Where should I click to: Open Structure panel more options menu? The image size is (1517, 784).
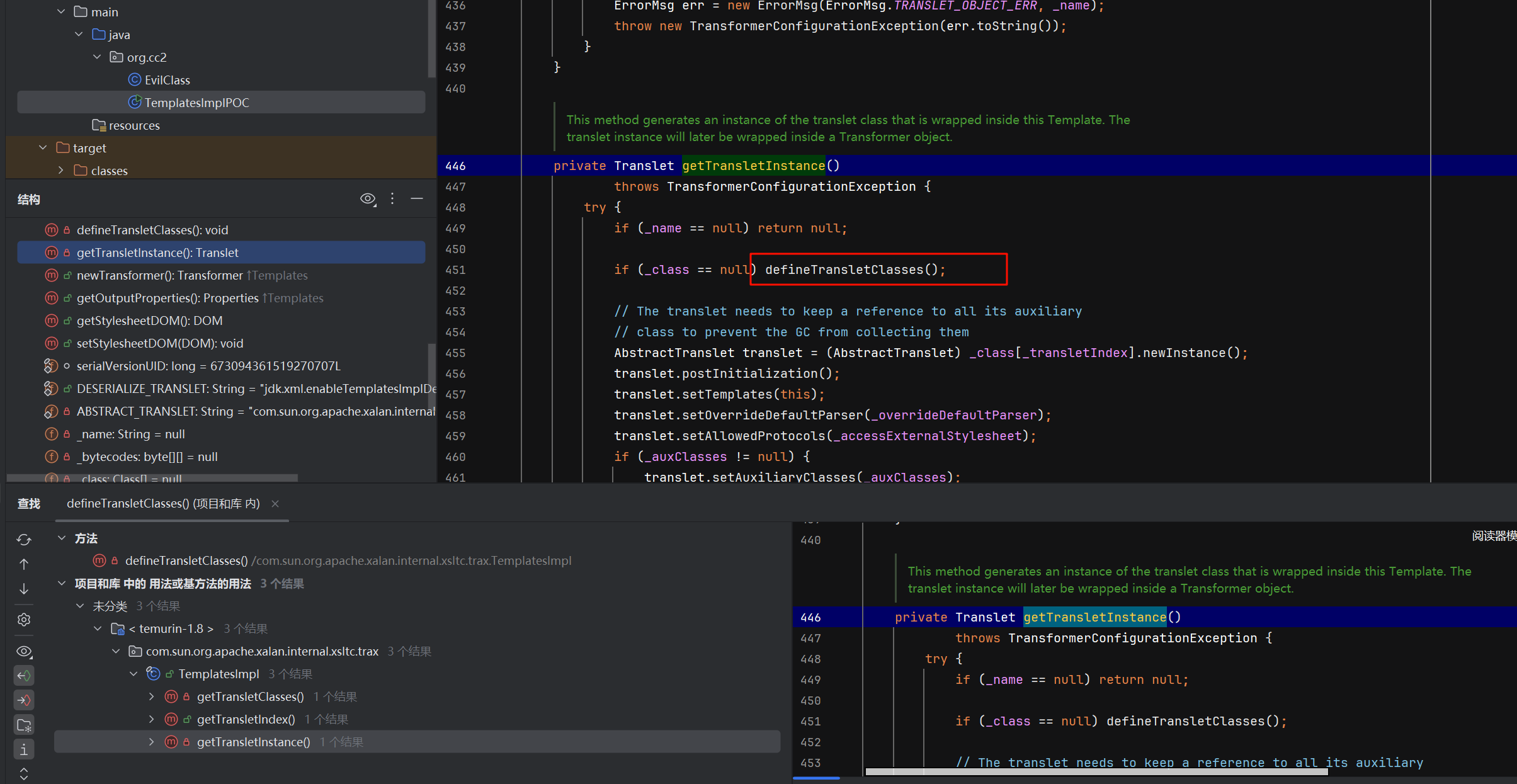pos(392,199)
